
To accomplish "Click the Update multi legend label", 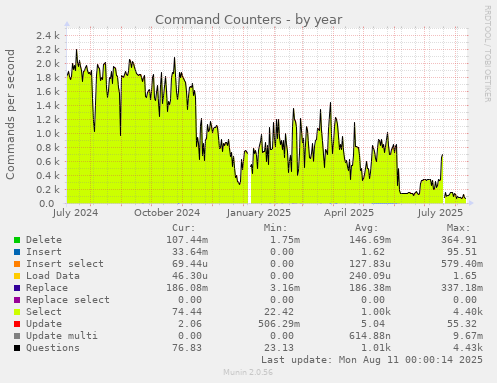I will pos(62,336).
